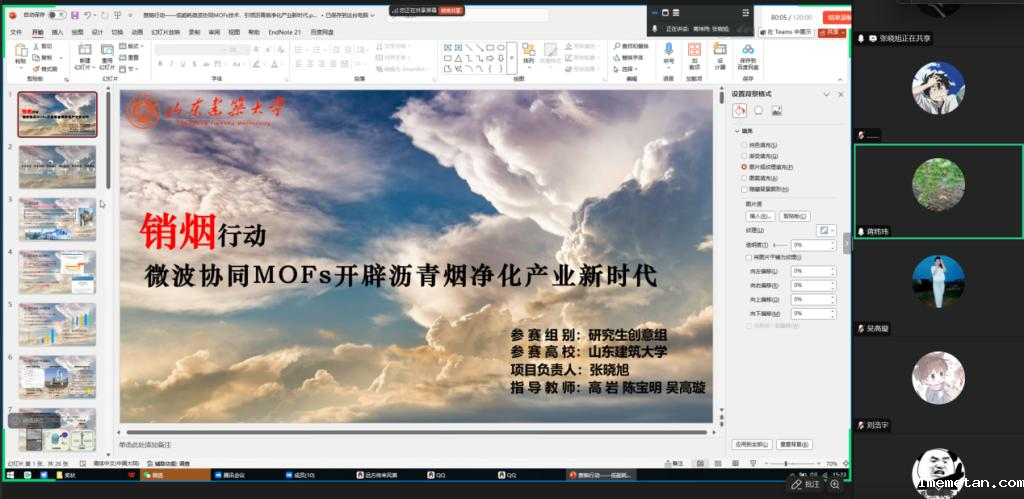Open the Insert ribbon tab
Viewport: 1024px width, 499px height.
[57, 32]
